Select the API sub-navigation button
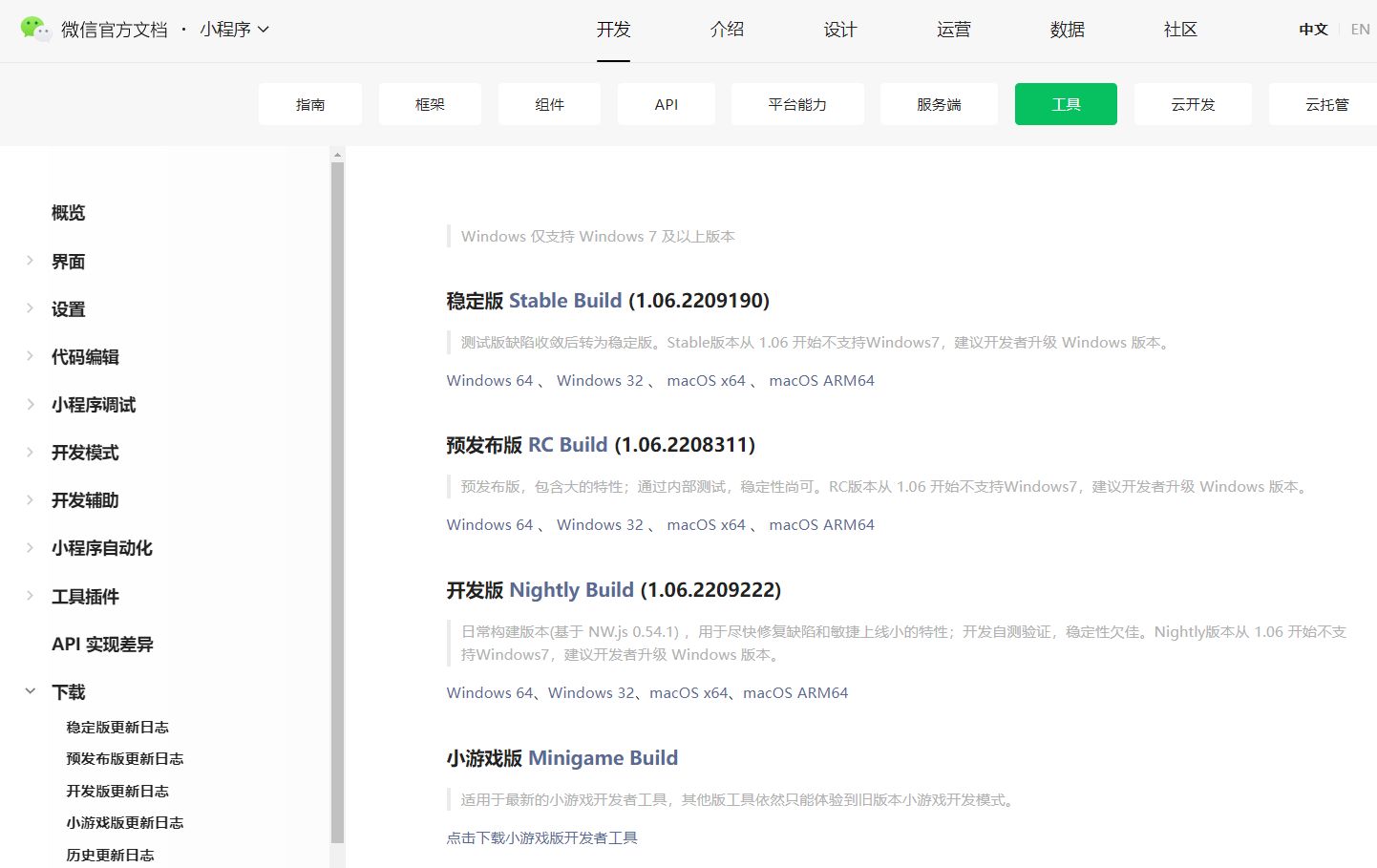The height and width of the screenshot is (868, 1377). (667, 104)
